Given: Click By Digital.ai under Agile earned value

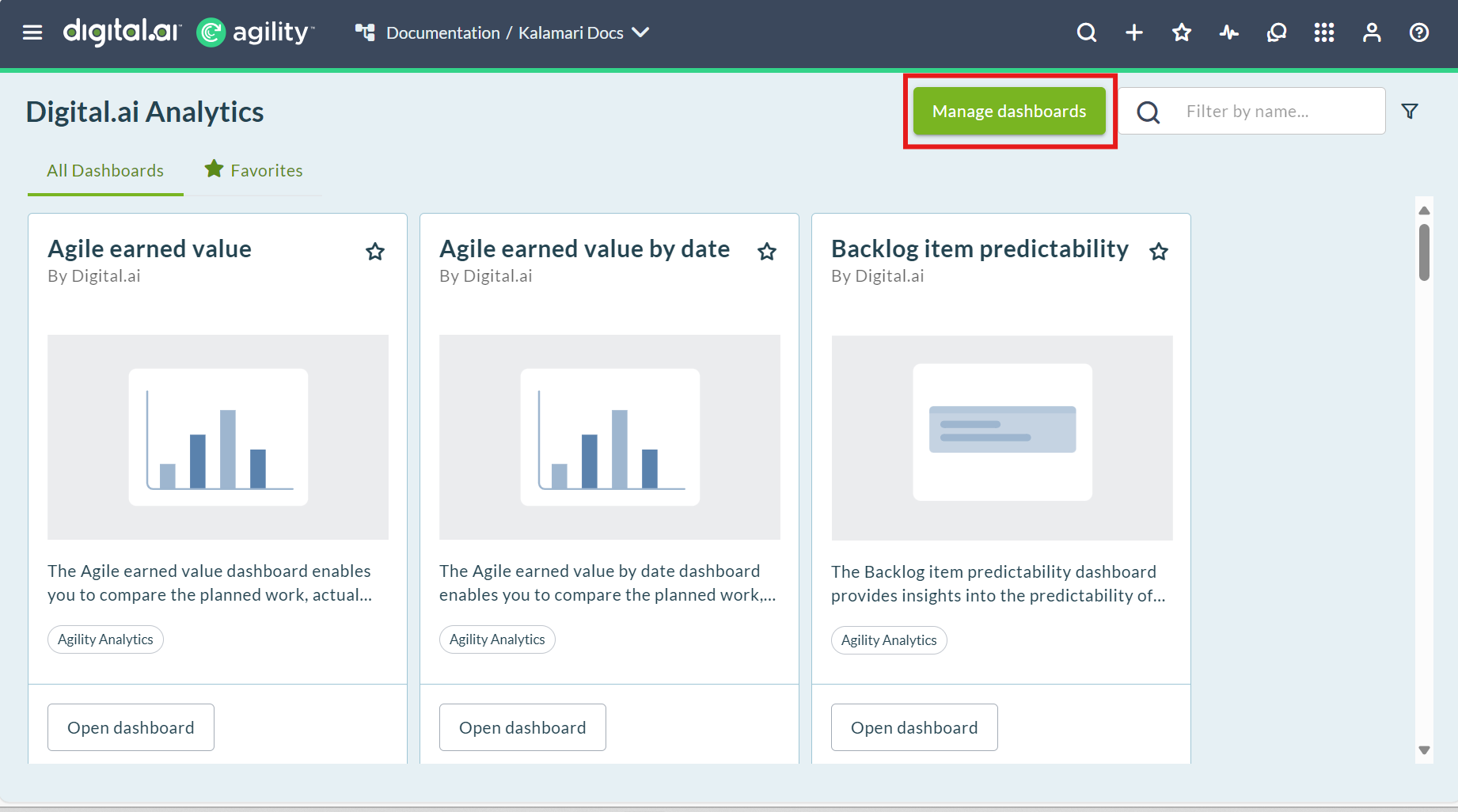Looking at the screenshot, I should tap(94, 276).
